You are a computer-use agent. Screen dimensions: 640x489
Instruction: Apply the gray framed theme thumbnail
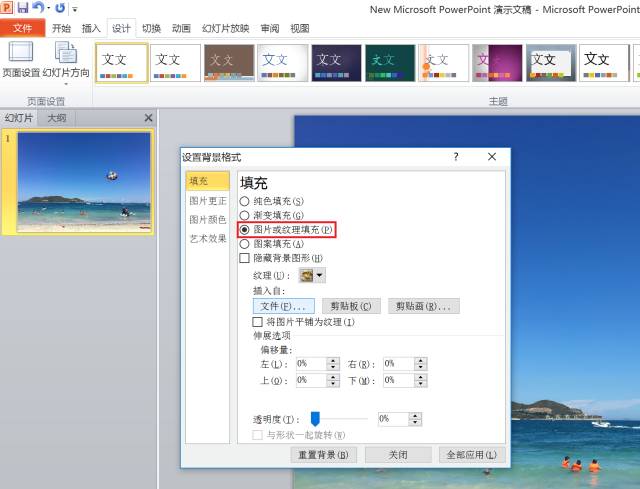pyautogui.click(x=551, y=63)
